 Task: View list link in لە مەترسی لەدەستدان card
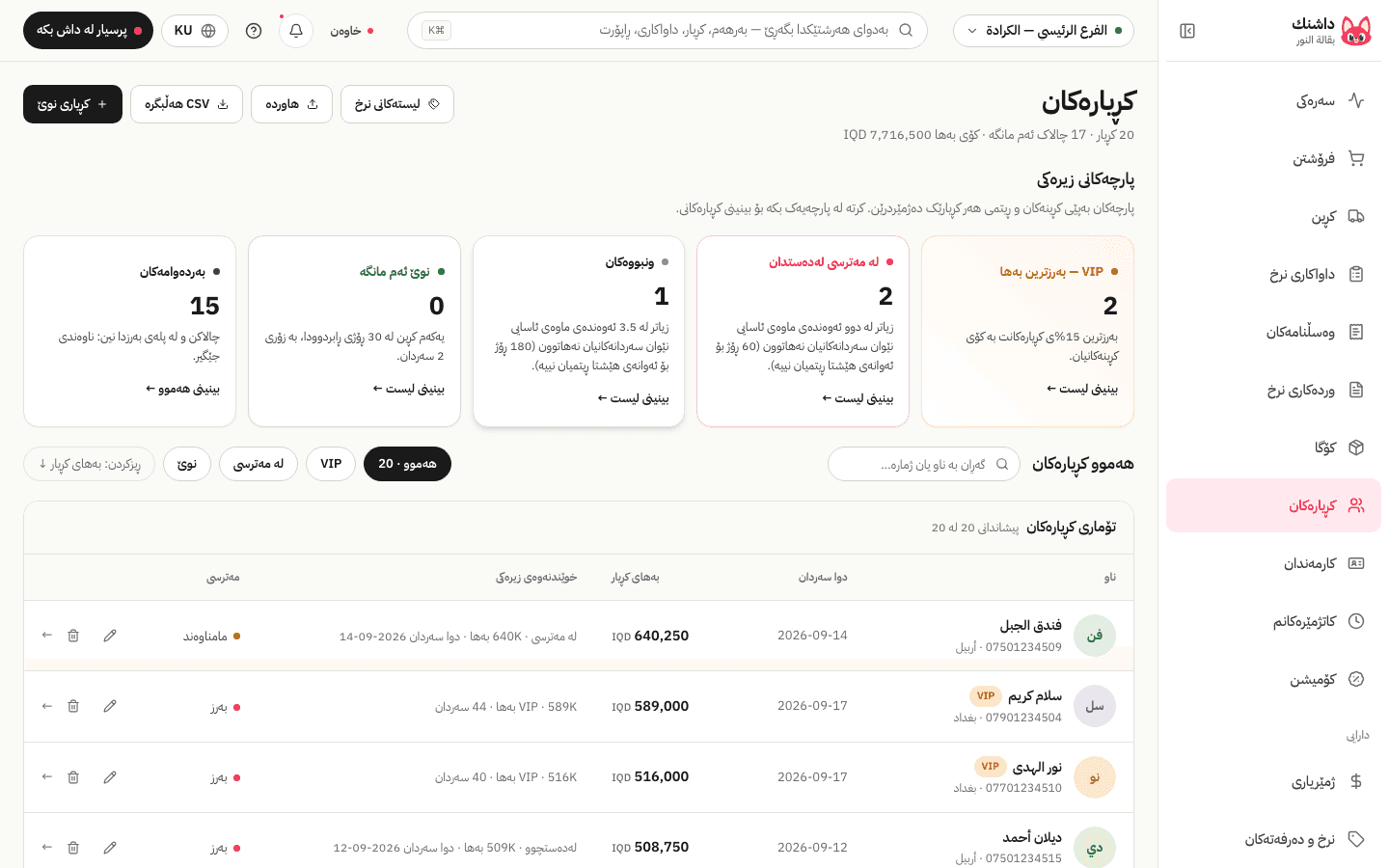pos(858,398)
